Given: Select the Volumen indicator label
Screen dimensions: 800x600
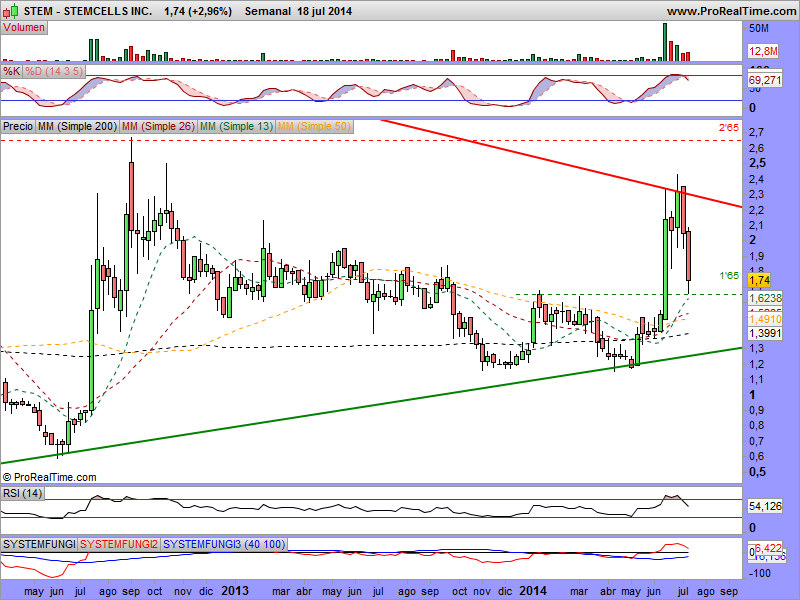Looking at the screenshot, I should point(24,28).
